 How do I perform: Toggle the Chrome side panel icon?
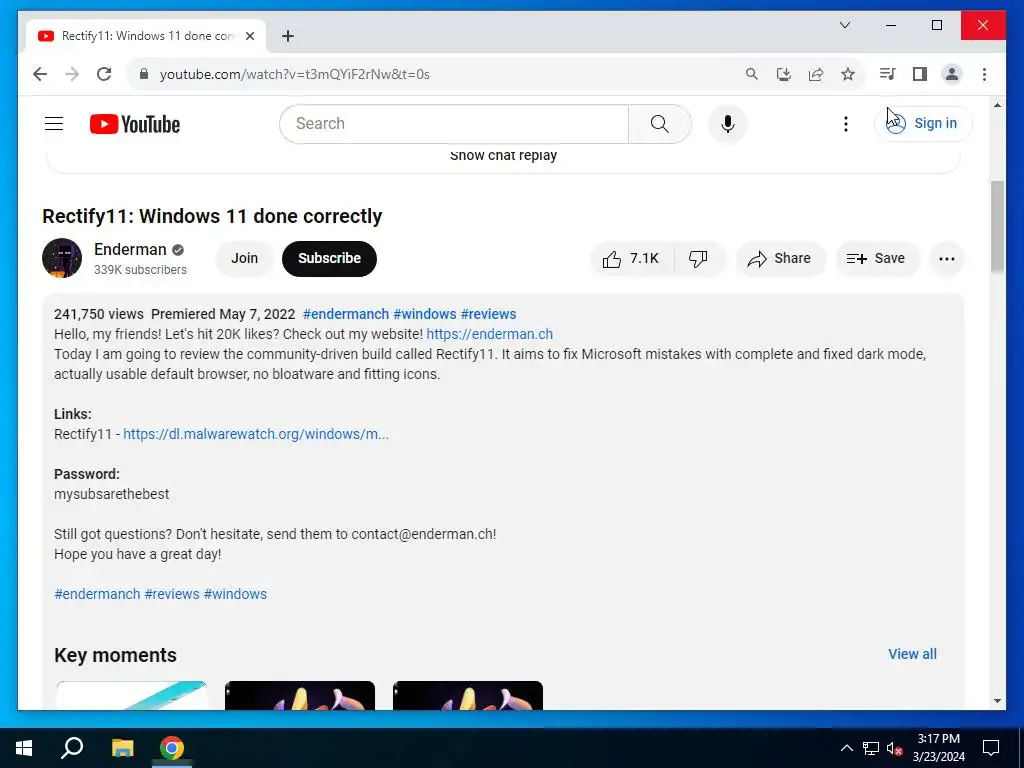pos(920,74)
